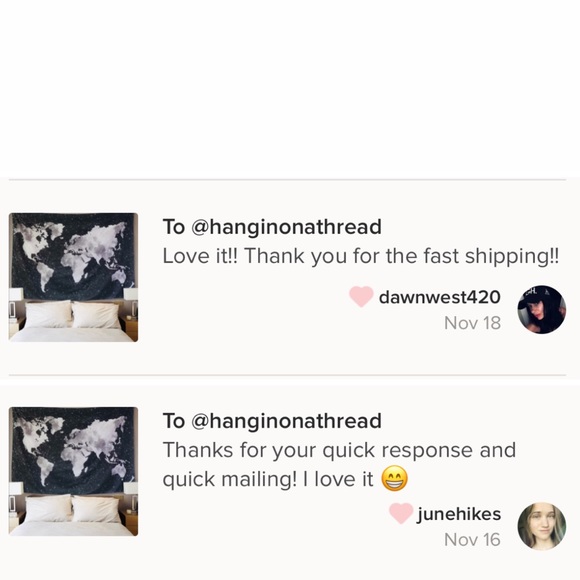
Task: Open junehikes' round profile avatar
Action: pos(542,526)
